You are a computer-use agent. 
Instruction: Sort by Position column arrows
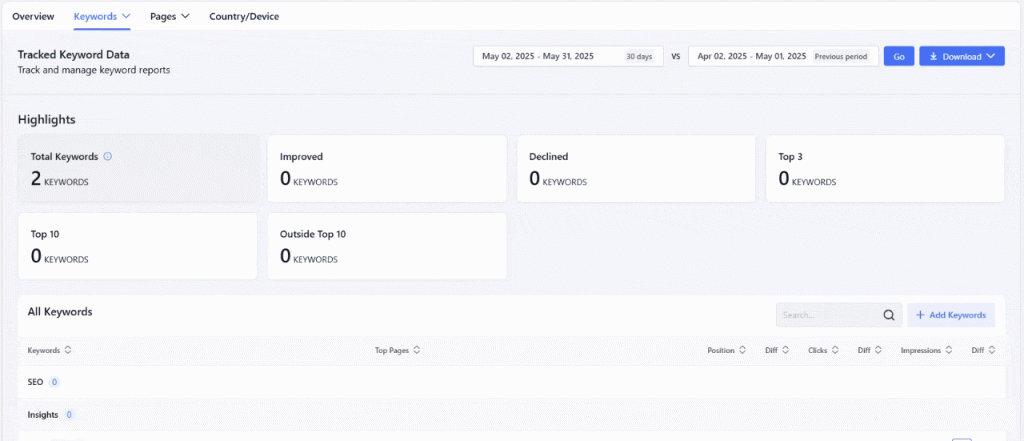743,350
